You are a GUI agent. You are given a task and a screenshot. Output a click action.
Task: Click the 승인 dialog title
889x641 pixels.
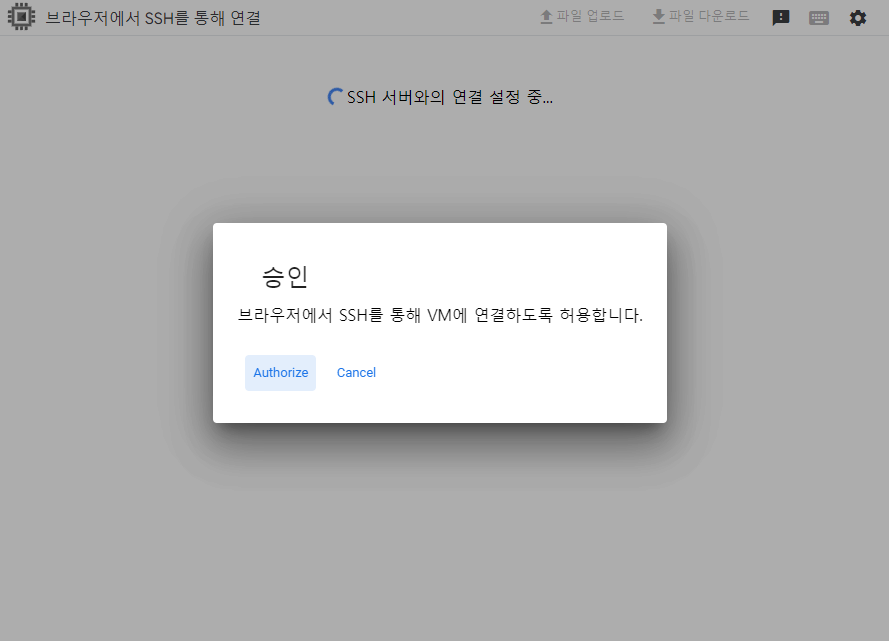(285, 277)
